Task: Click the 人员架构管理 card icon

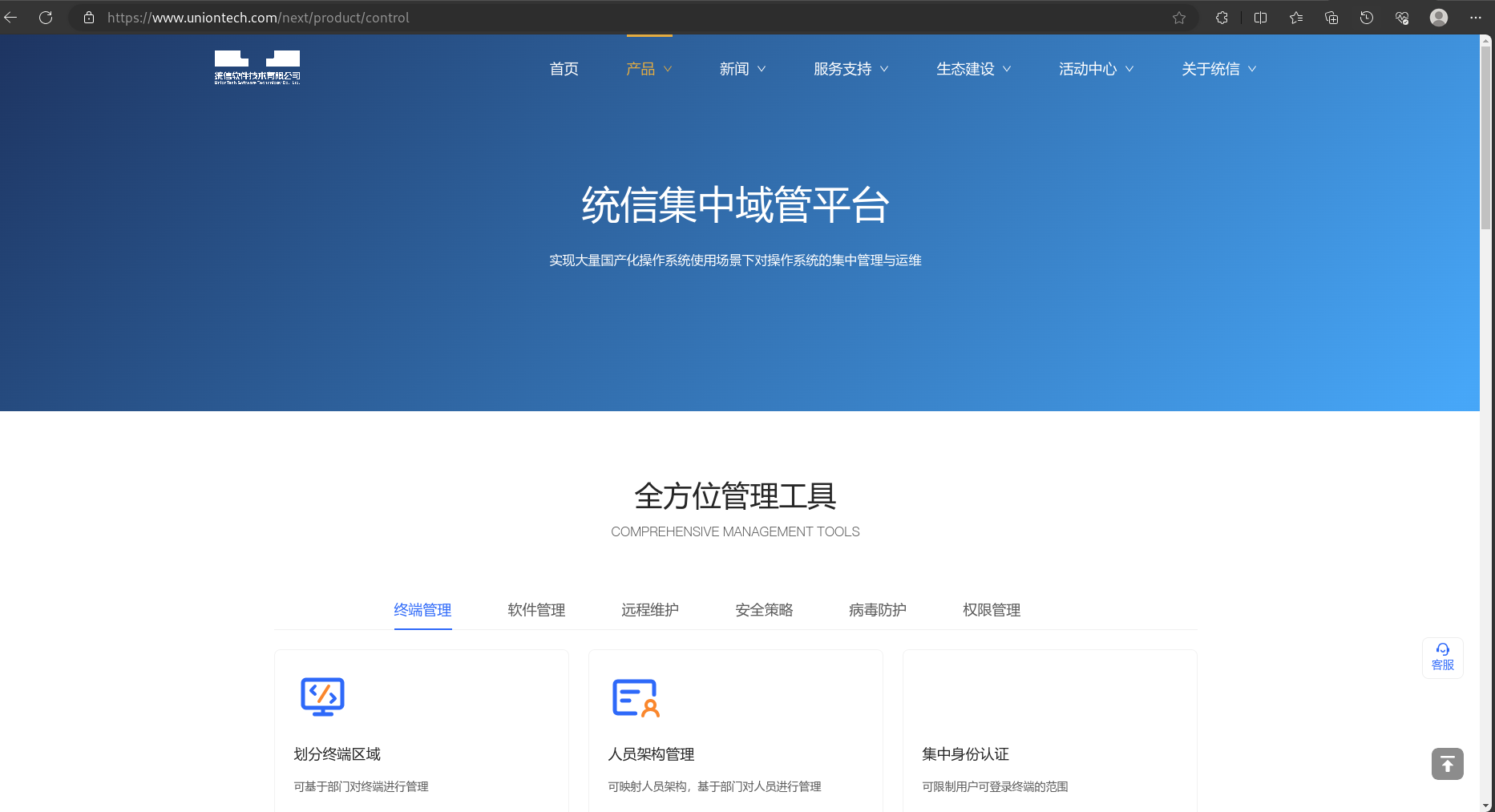Action: point(636,697)
